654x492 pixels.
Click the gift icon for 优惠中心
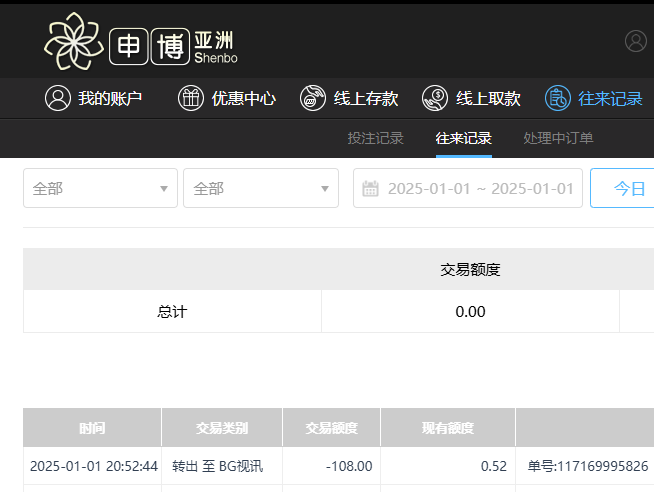pos(191,98)
